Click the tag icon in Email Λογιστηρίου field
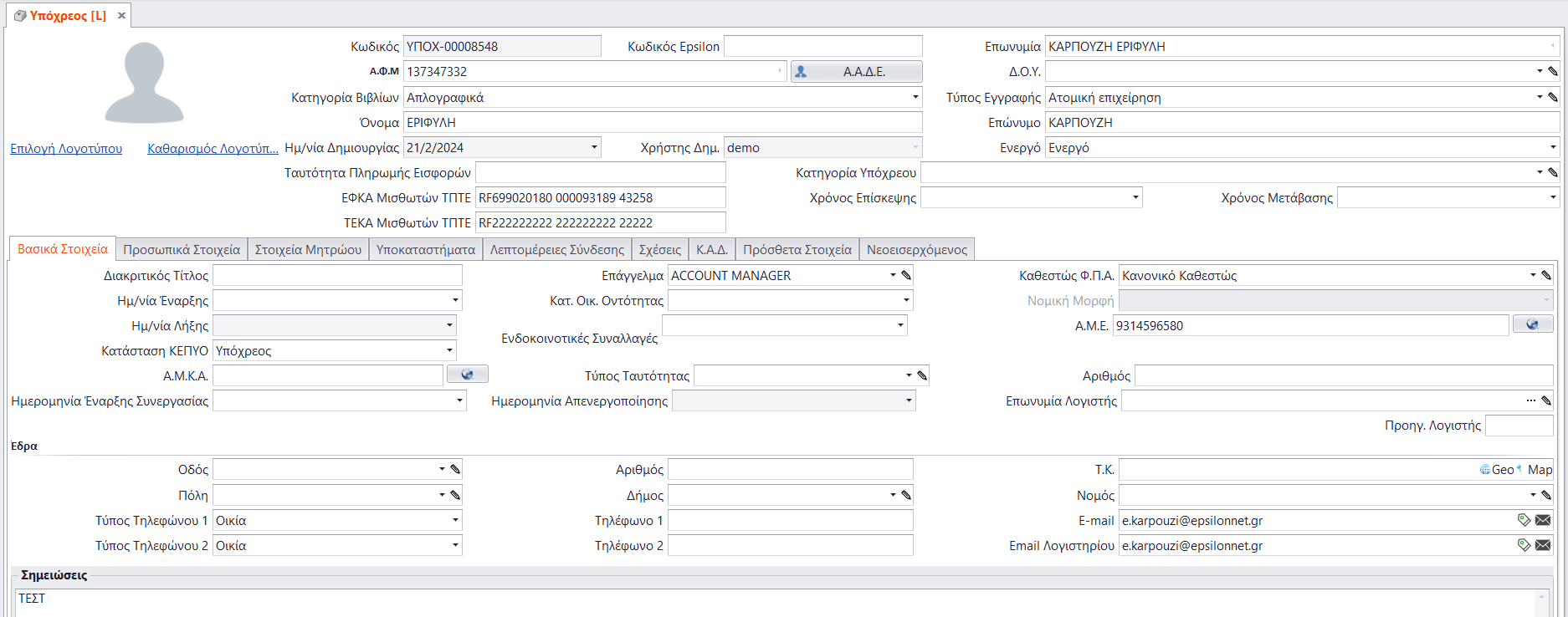The height and width of the screenshot is (617, 1568). pyautogui.click(x=1524, y=545)
